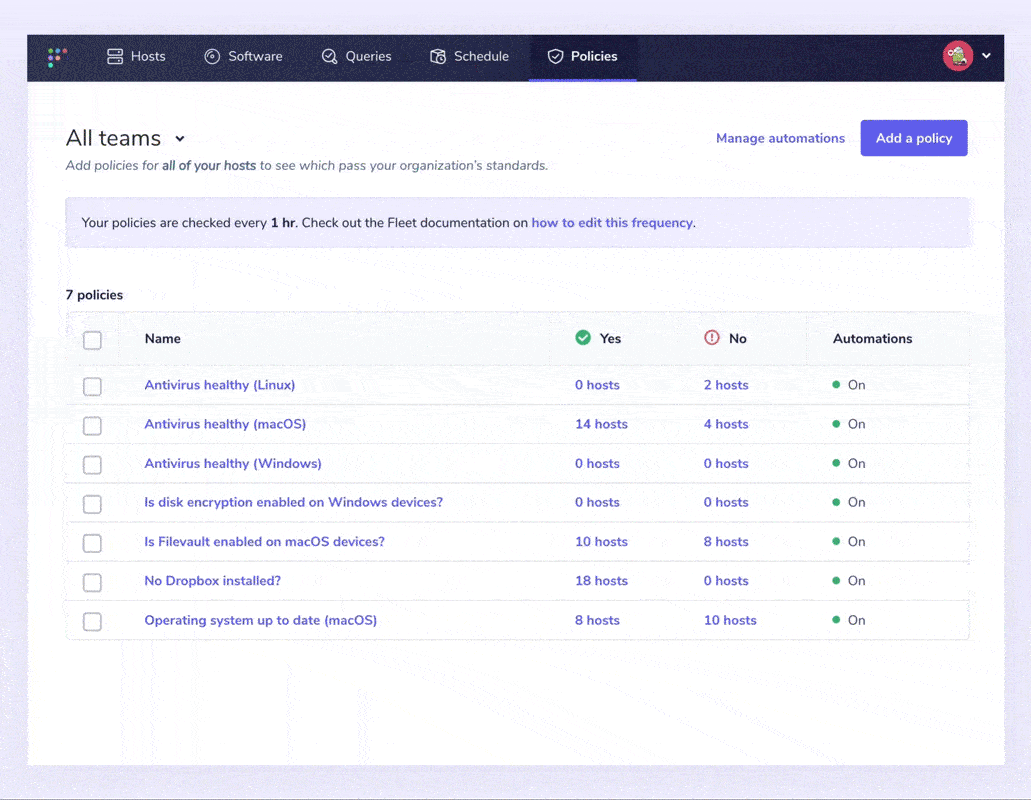Click 0 hosts failing Windows disk encryption policy
1031x800 pixels.
(726, 502)
